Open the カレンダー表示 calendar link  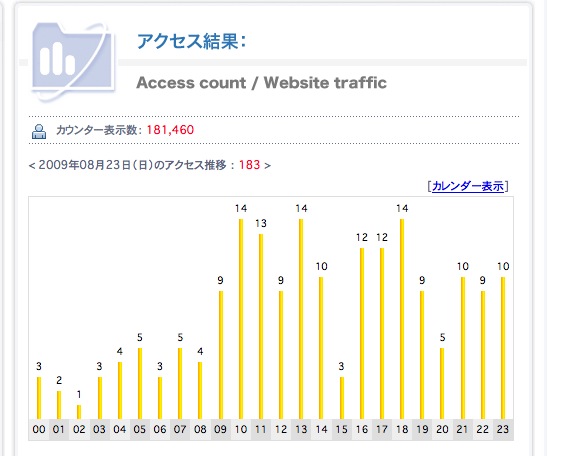click(468, 186)
